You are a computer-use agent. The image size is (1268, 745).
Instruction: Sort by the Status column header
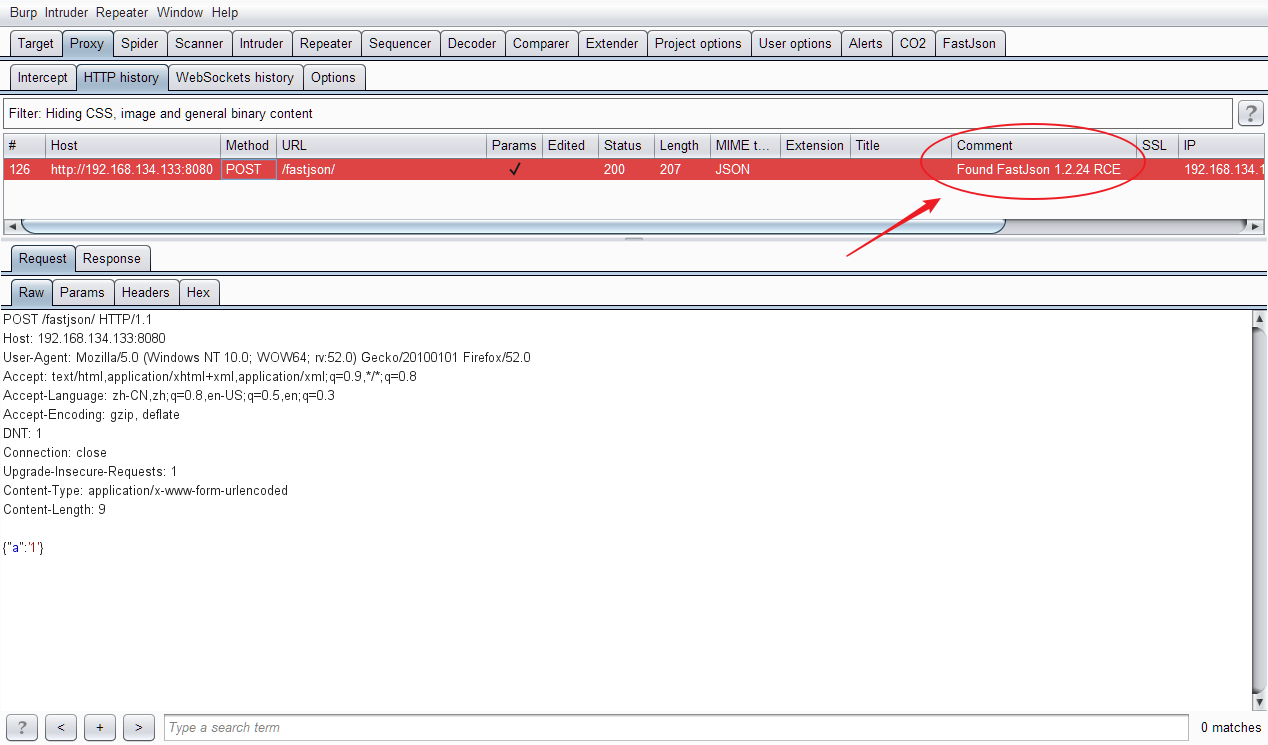pyautogui.click(x=626, y=145)
